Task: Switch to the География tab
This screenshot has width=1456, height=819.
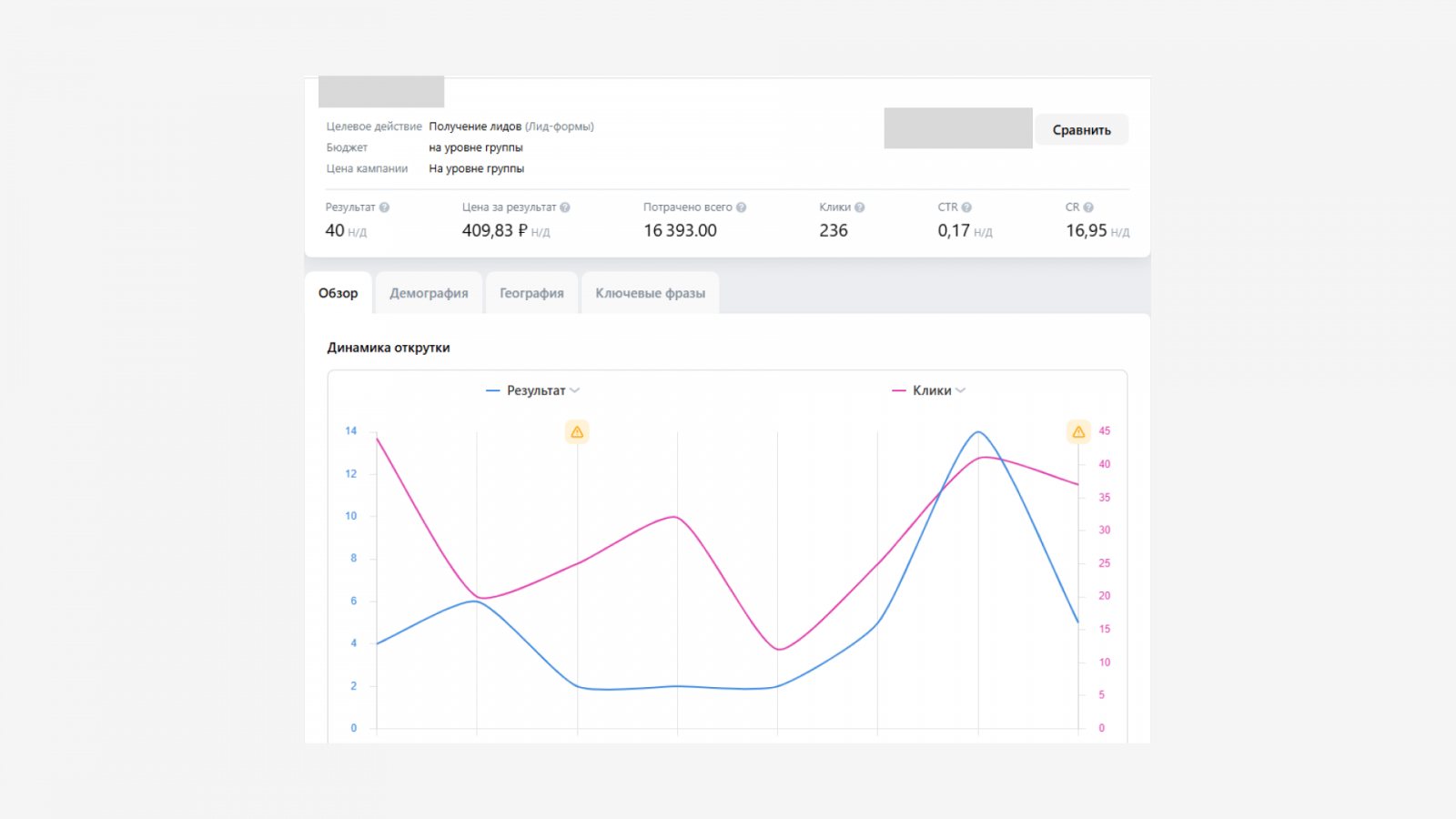Action: pyautogui.click(x=531, y=293)
